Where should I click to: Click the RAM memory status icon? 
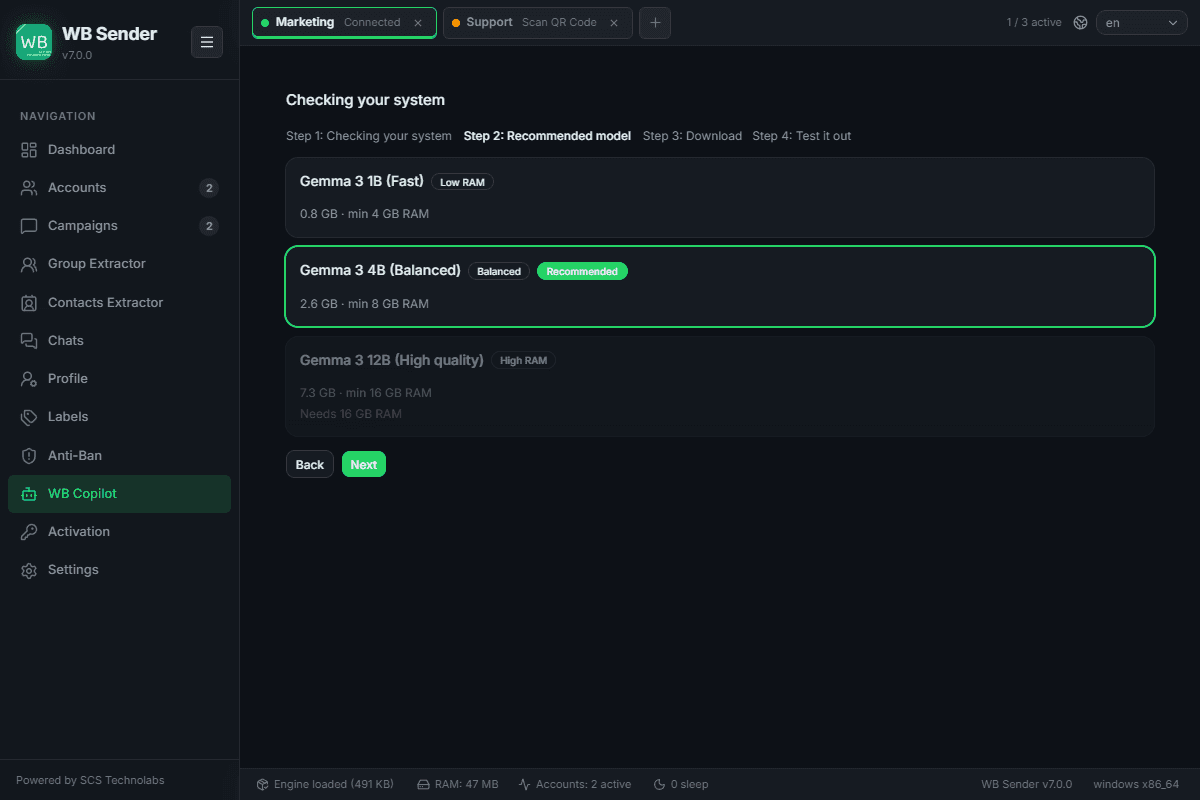pyautogui.click(x=423, y=784)
